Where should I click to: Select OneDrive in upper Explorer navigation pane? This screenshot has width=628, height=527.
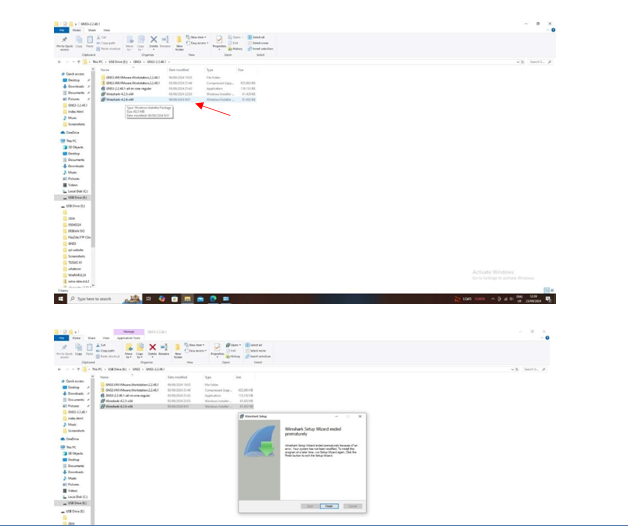point(70,133)
